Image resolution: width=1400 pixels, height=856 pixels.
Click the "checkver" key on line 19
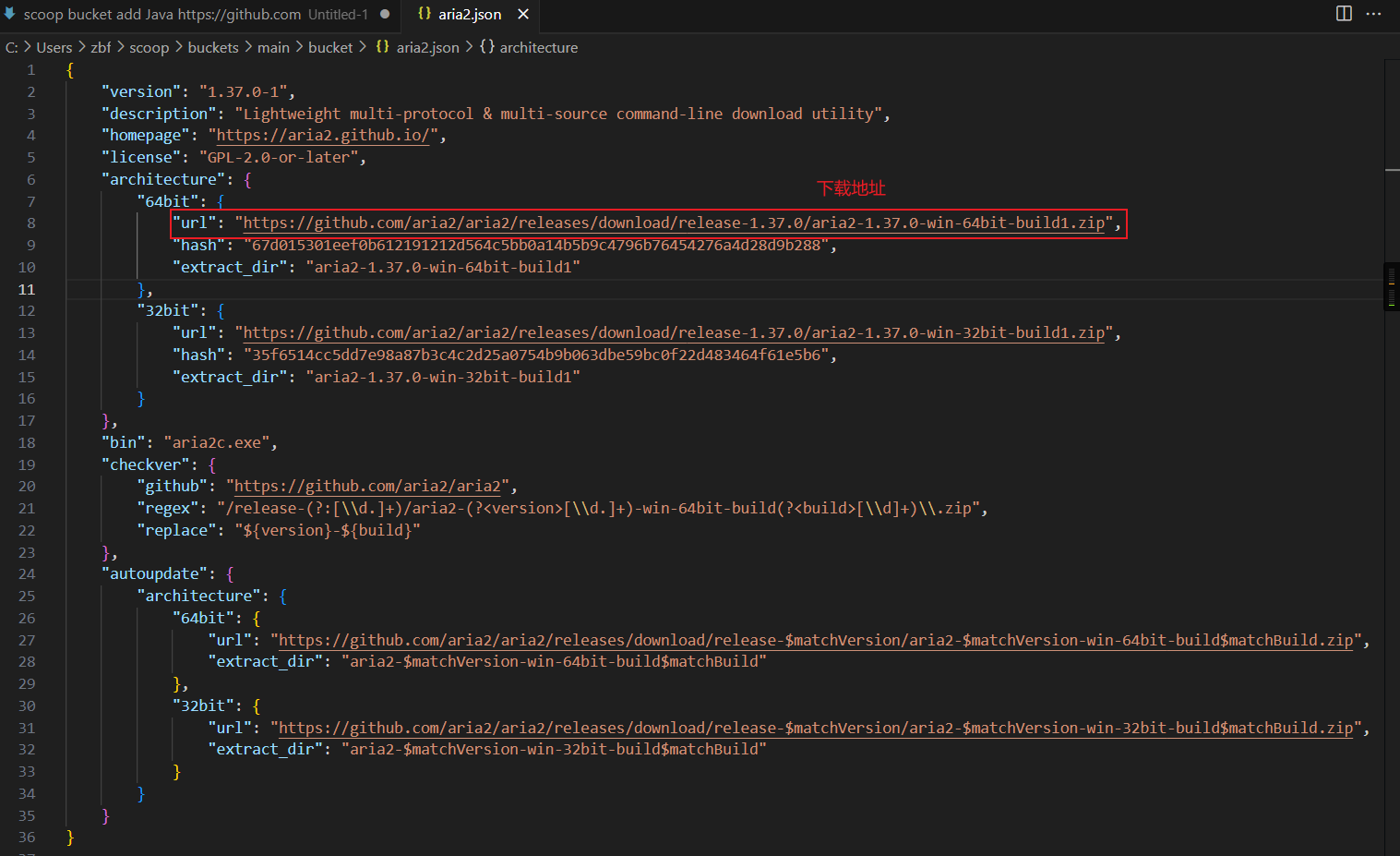click(146, 464)
